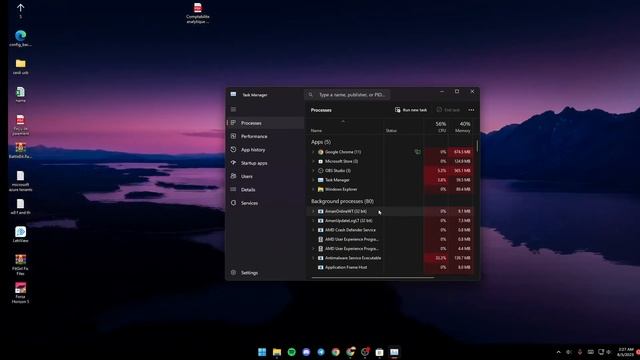Open the Users tab

[266, 176]
